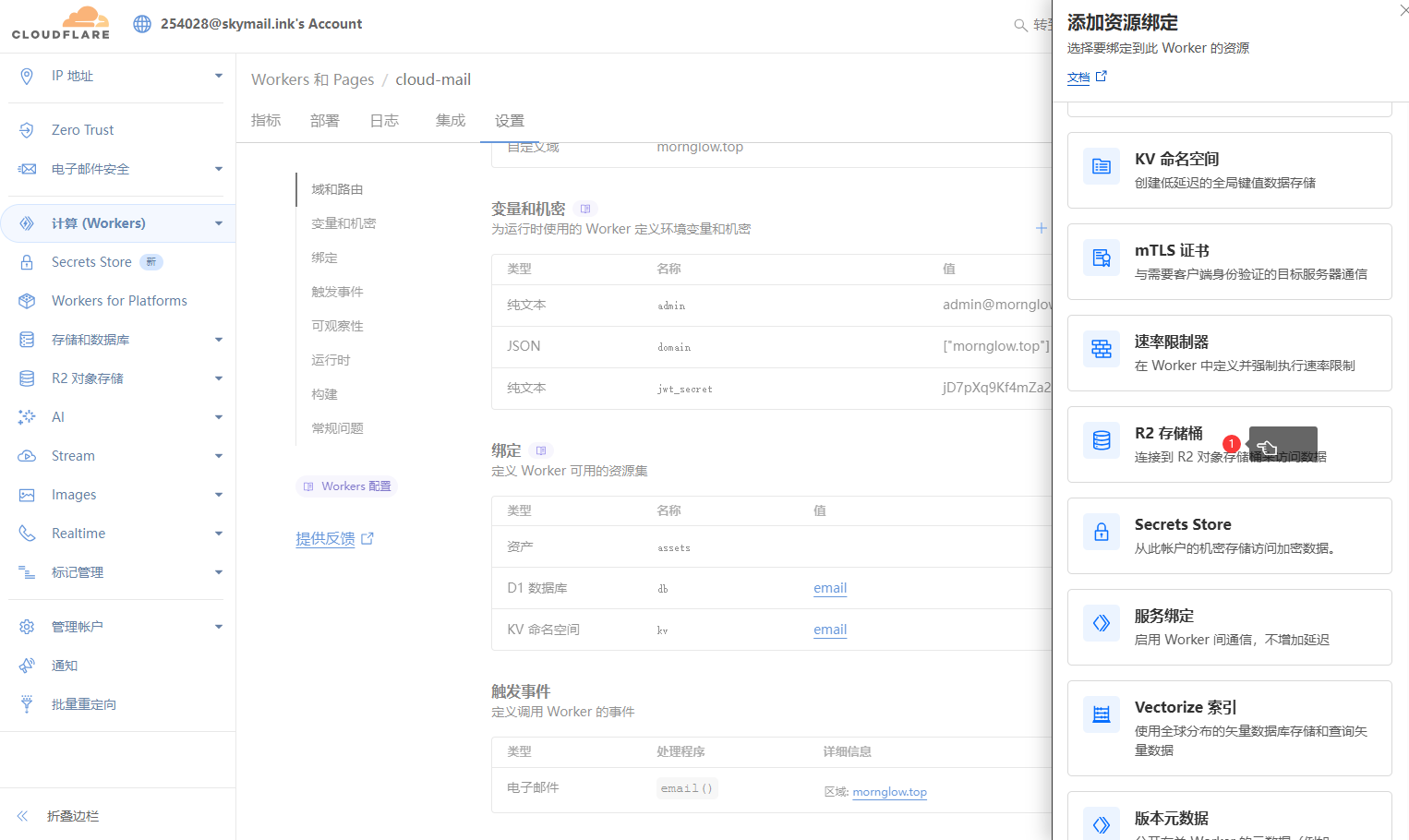Expand the R2 对象存储 sidebar section

coord(219,378)
